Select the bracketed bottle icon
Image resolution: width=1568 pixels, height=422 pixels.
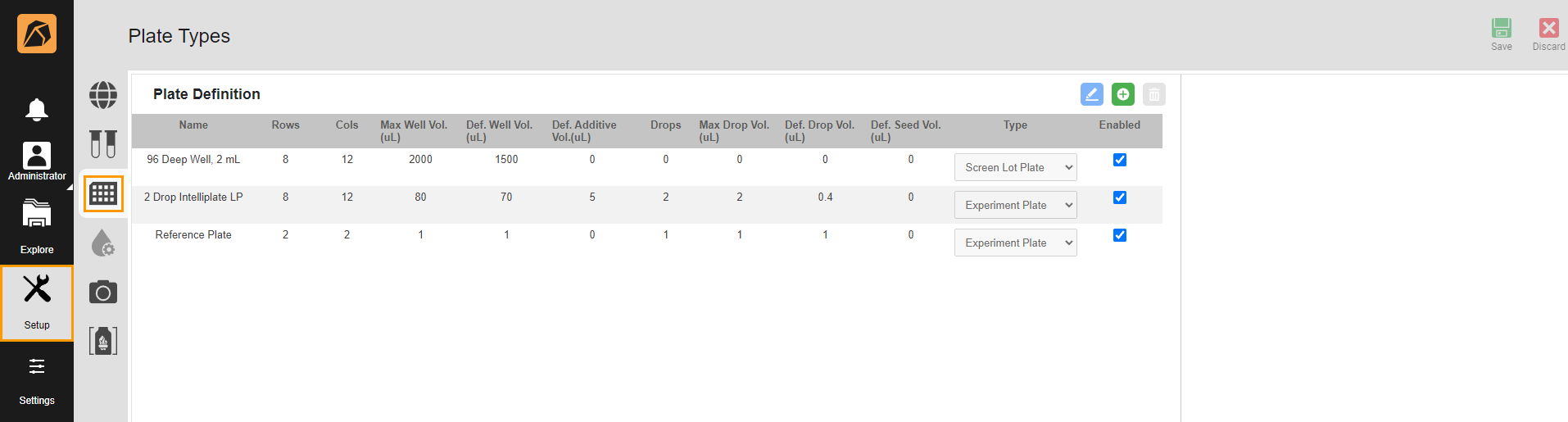click(x=103, y=341)
